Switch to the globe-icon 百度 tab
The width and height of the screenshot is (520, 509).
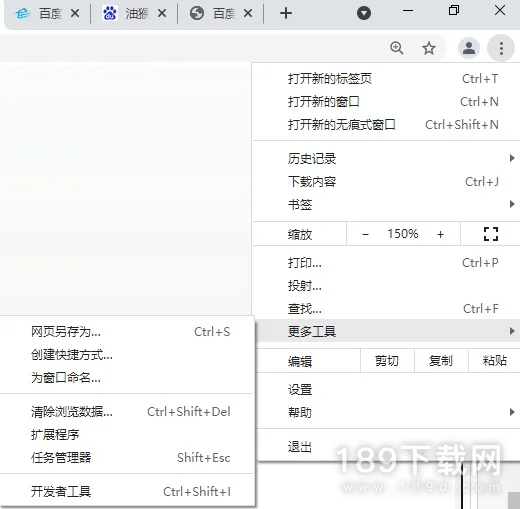[220, 14]
